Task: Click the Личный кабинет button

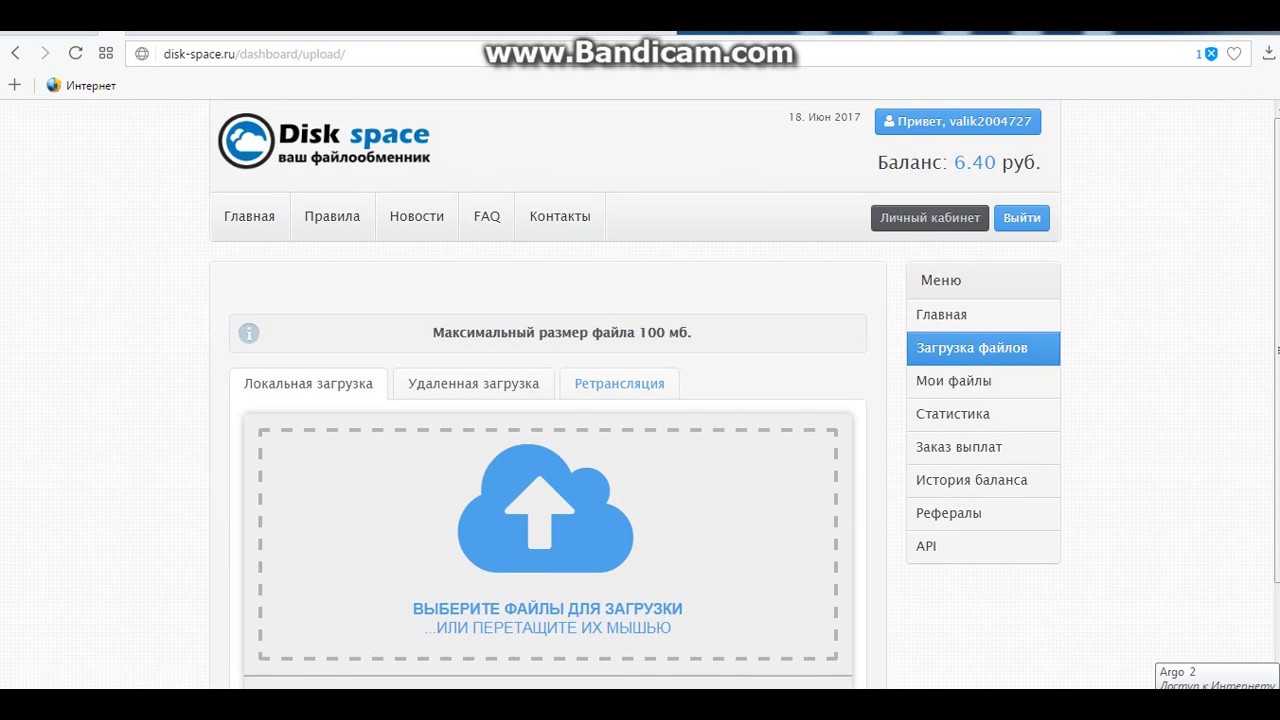Action: (x=930, y=218)
